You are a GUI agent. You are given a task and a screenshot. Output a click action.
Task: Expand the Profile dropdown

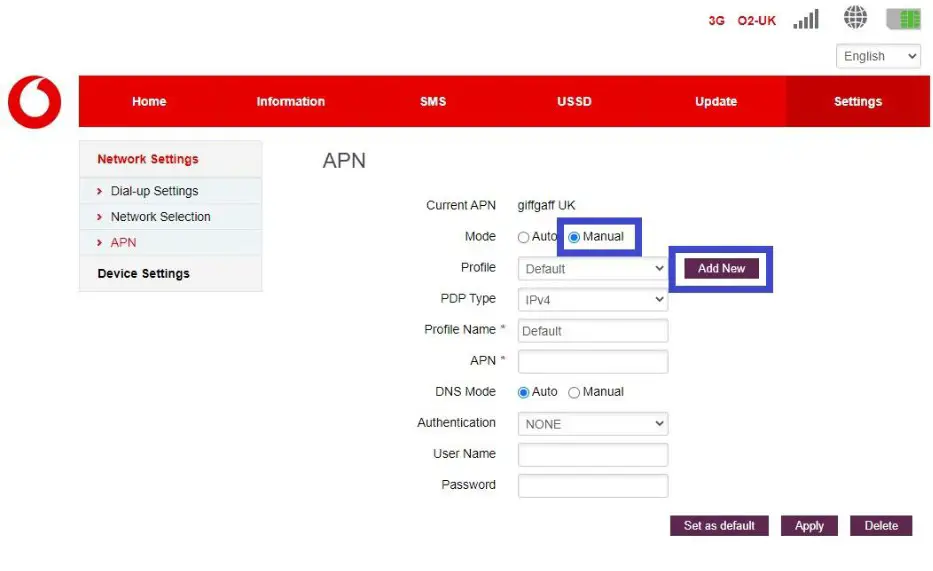(x=592, y=269)
